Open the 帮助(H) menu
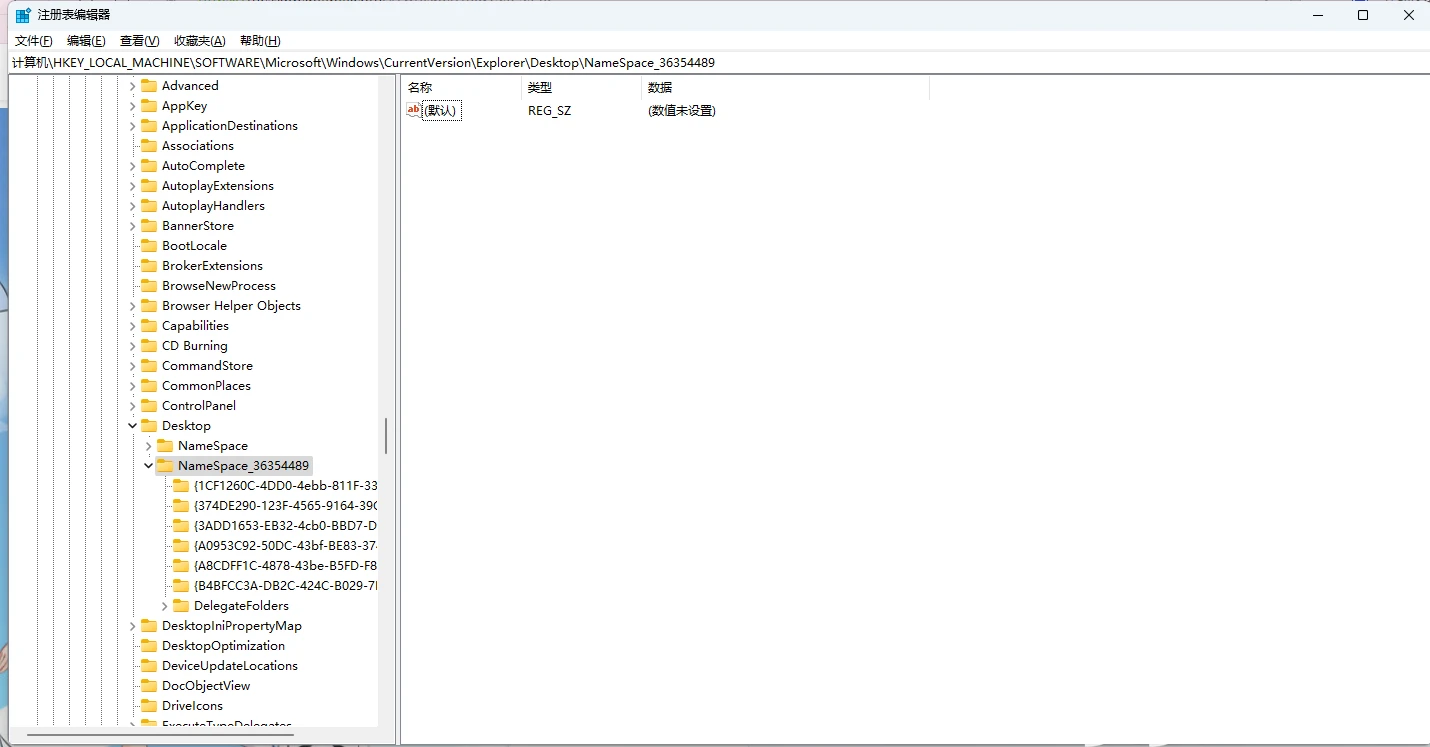This screenshot has width=1430, height=747. pos(260,41)
